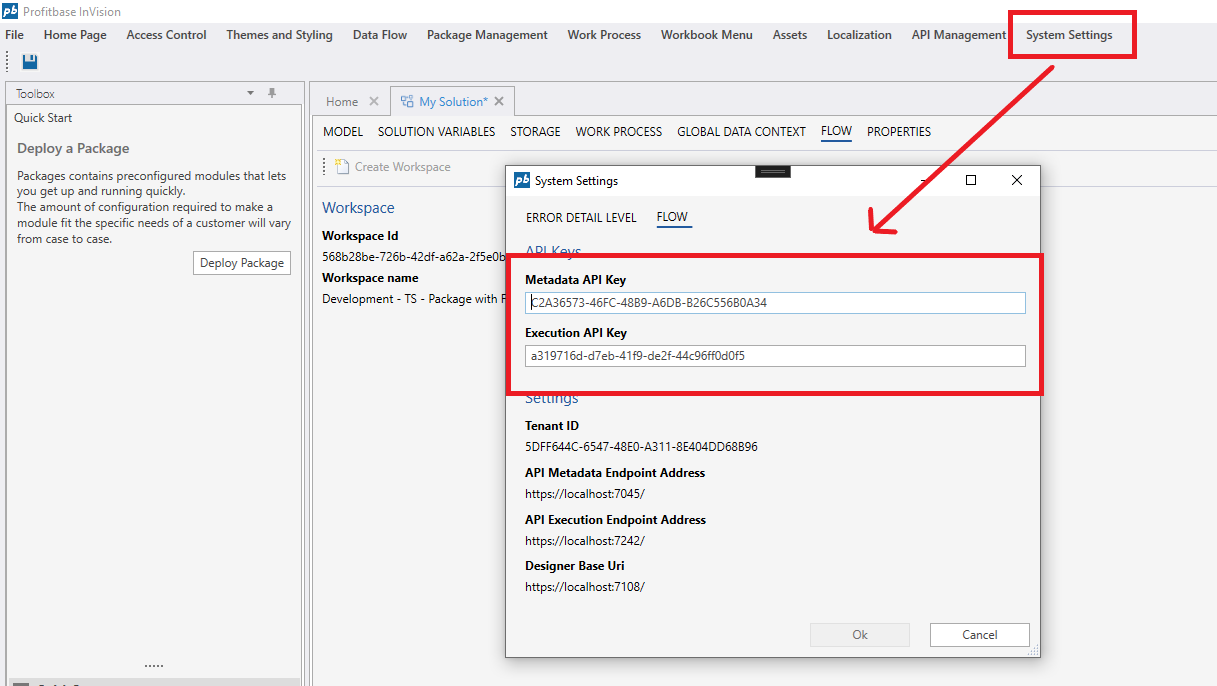This screenshot has height=686, width=1217.
Task: Close the Home tab using its X
Action: coord(374,101)
